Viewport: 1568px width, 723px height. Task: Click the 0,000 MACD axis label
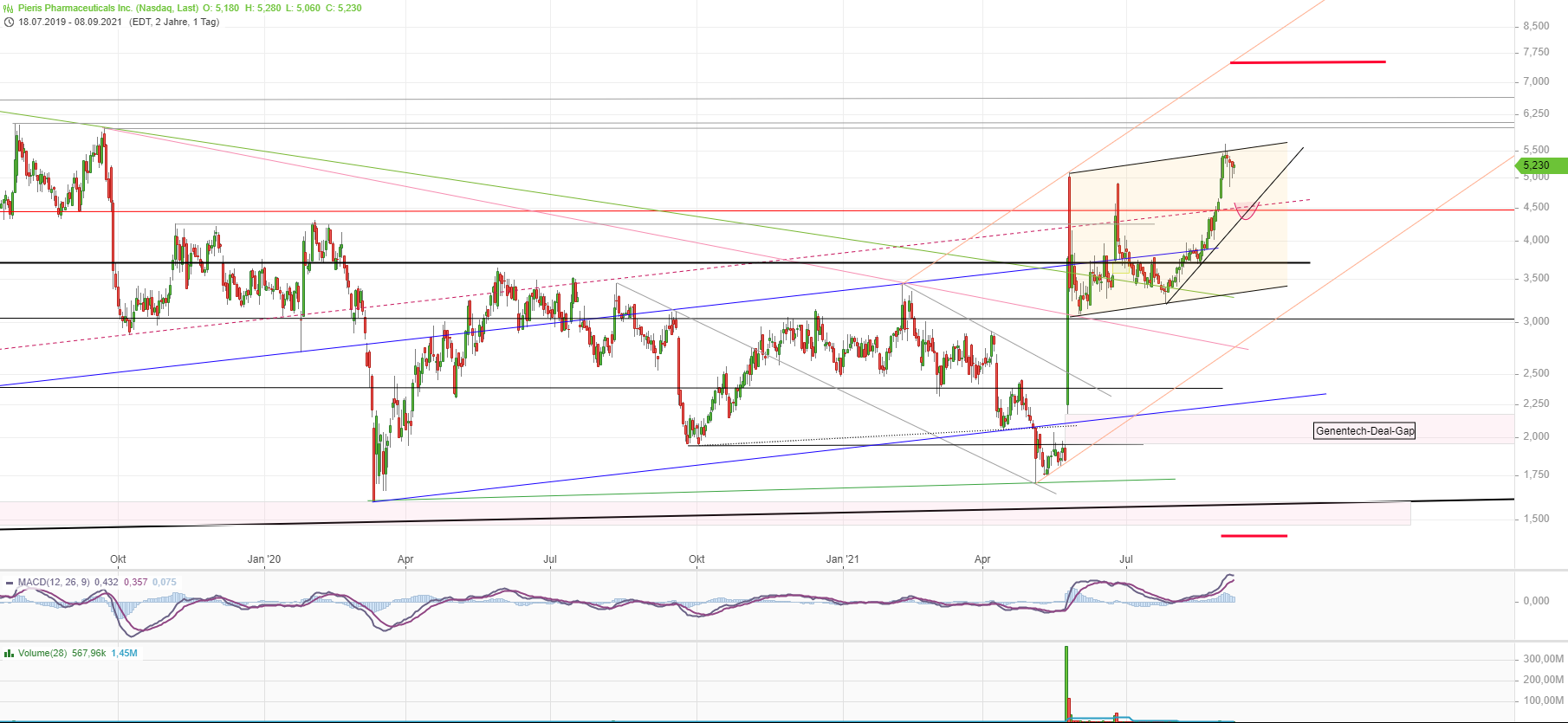(1536, 601)
